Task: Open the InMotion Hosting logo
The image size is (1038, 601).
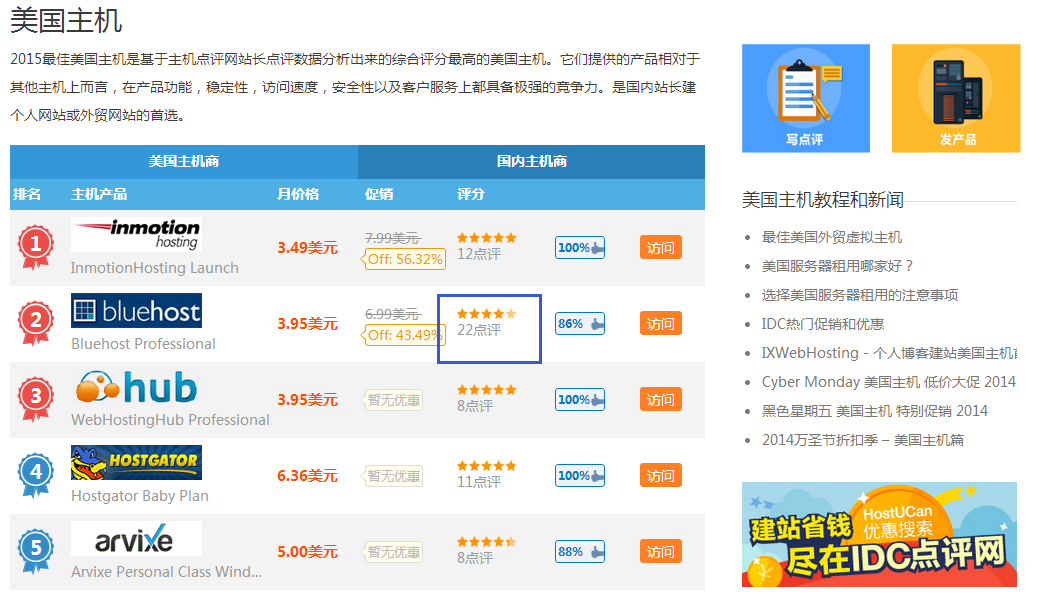Action: pyautogui.click(x=136, y=234)
